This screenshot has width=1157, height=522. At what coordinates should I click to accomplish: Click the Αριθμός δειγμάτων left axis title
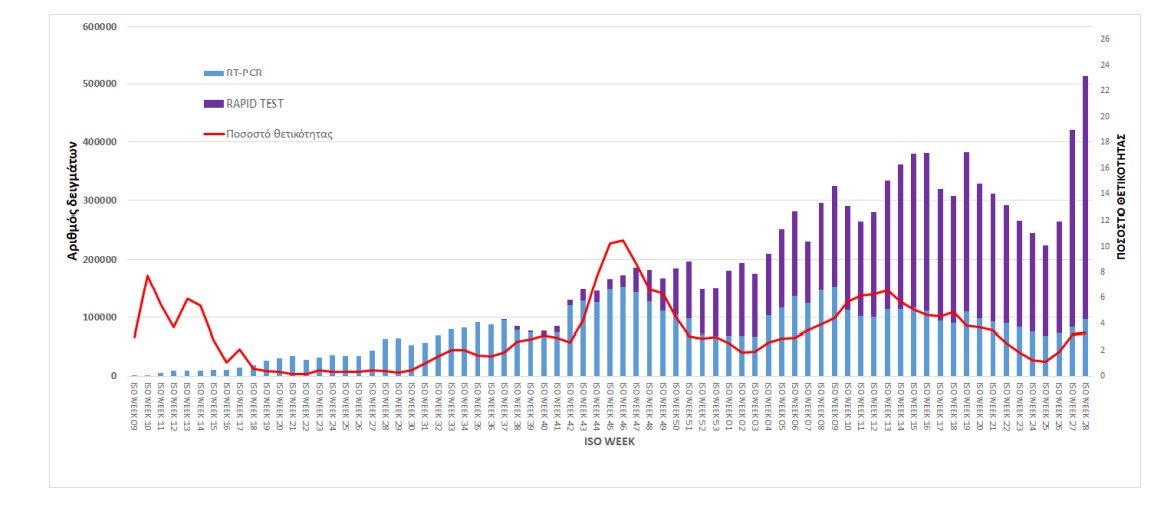[73, 201]
